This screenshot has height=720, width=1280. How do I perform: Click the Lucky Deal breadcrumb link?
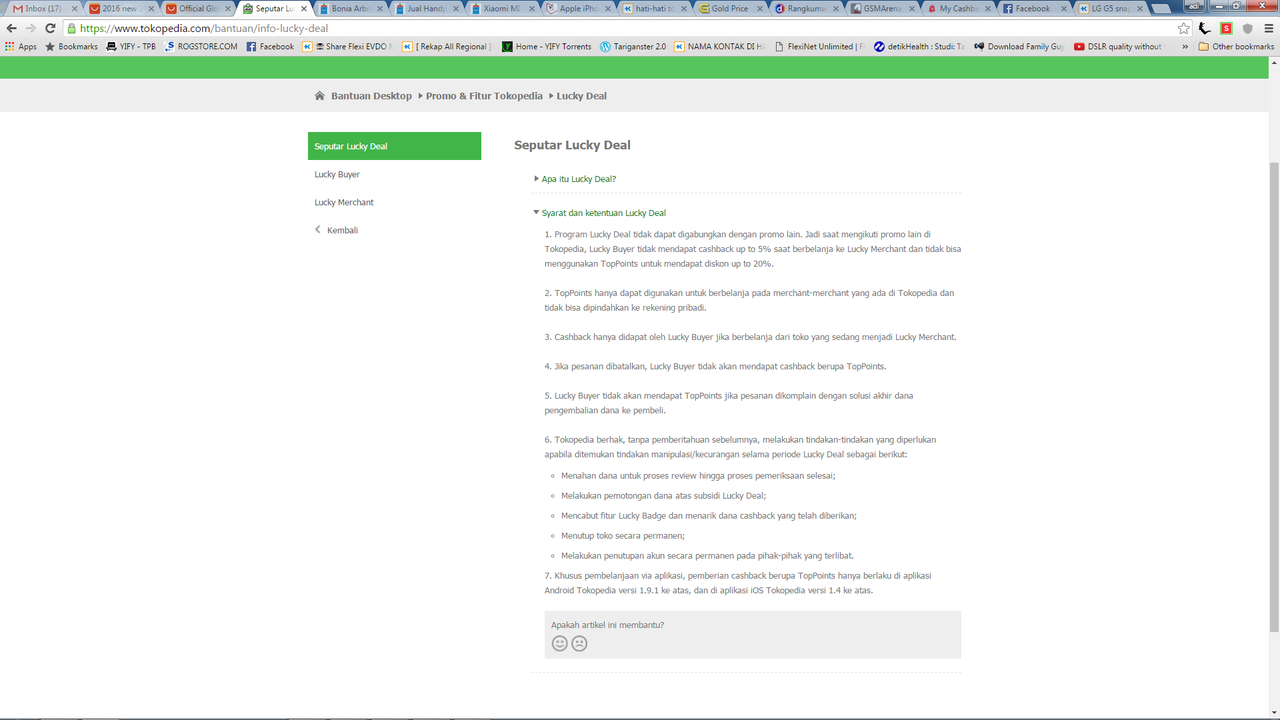[582, 96]
